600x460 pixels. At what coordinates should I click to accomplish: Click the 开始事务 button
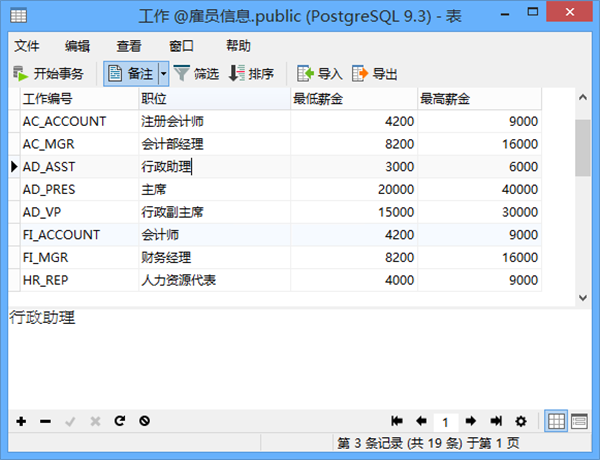click(x=49, y=73)
